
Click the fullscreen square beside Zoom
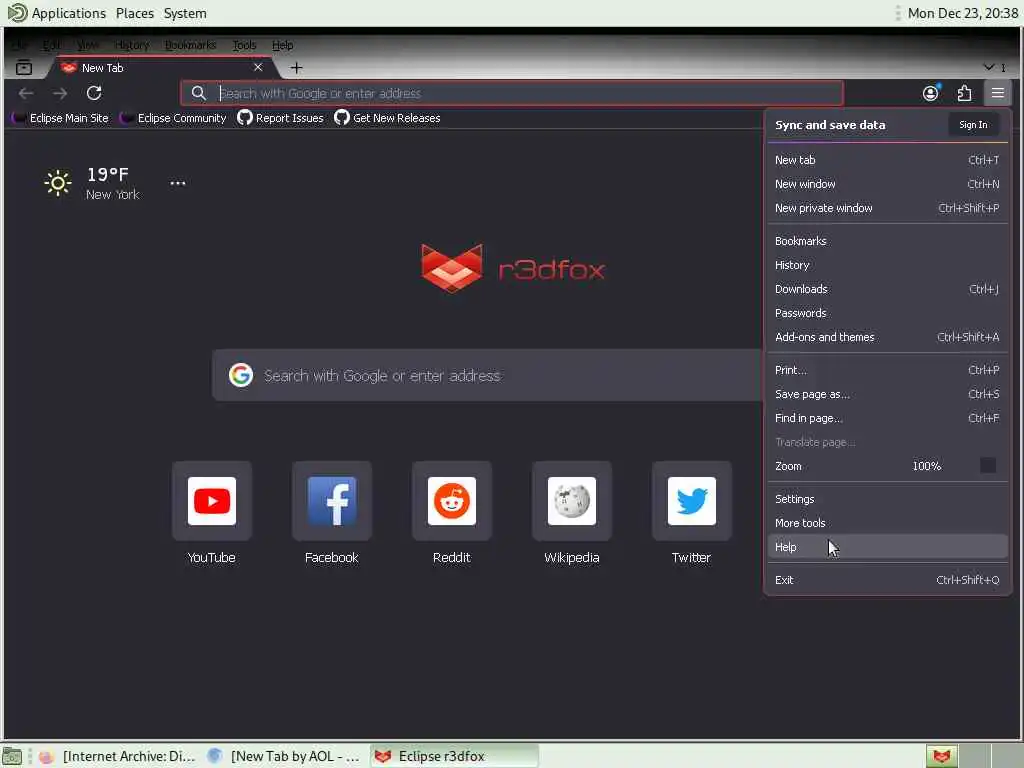[x=988, y=466]
